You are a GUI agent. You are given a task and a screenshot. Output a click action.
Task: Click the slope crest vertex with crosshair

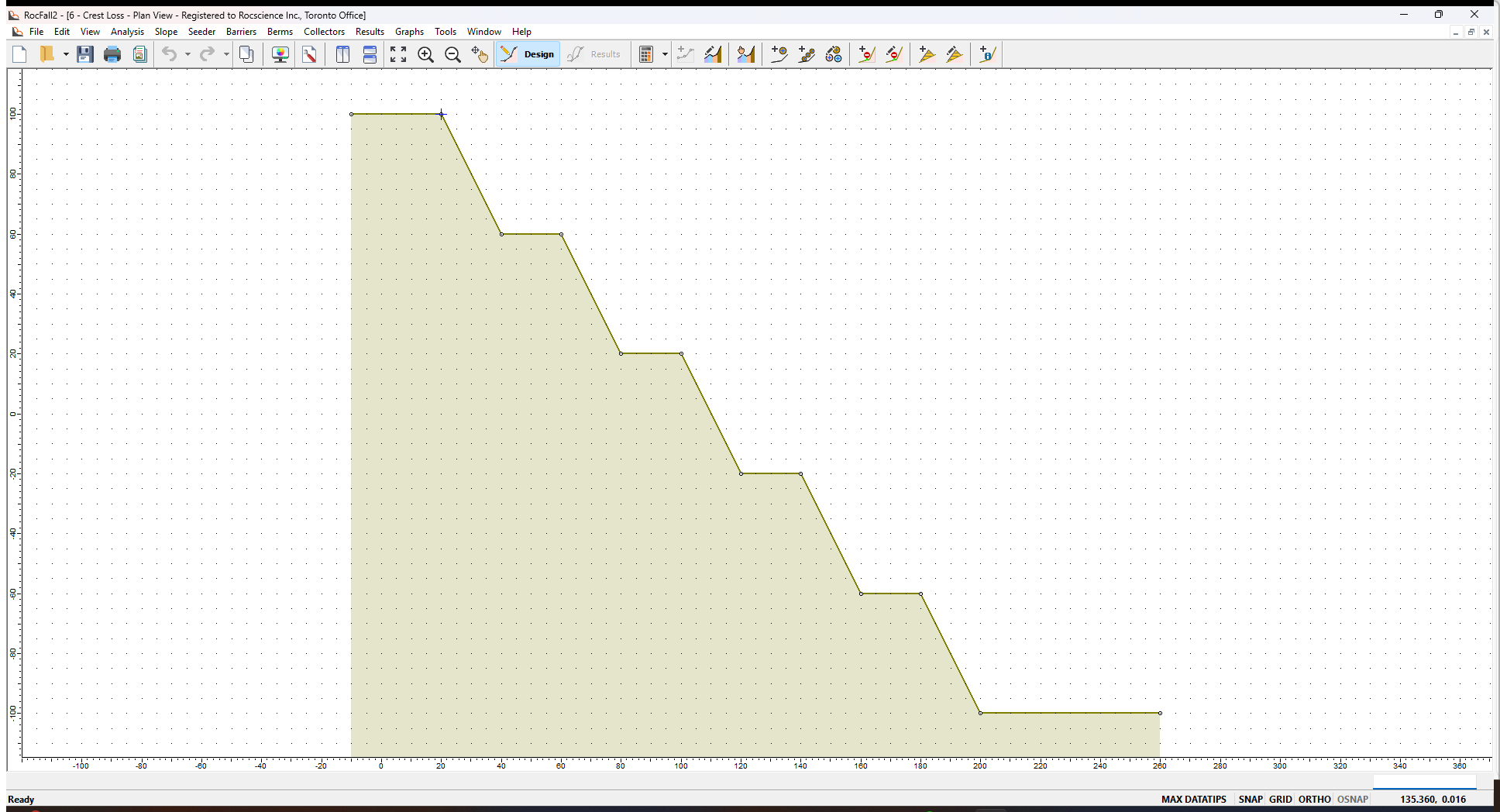pos(442,115)
